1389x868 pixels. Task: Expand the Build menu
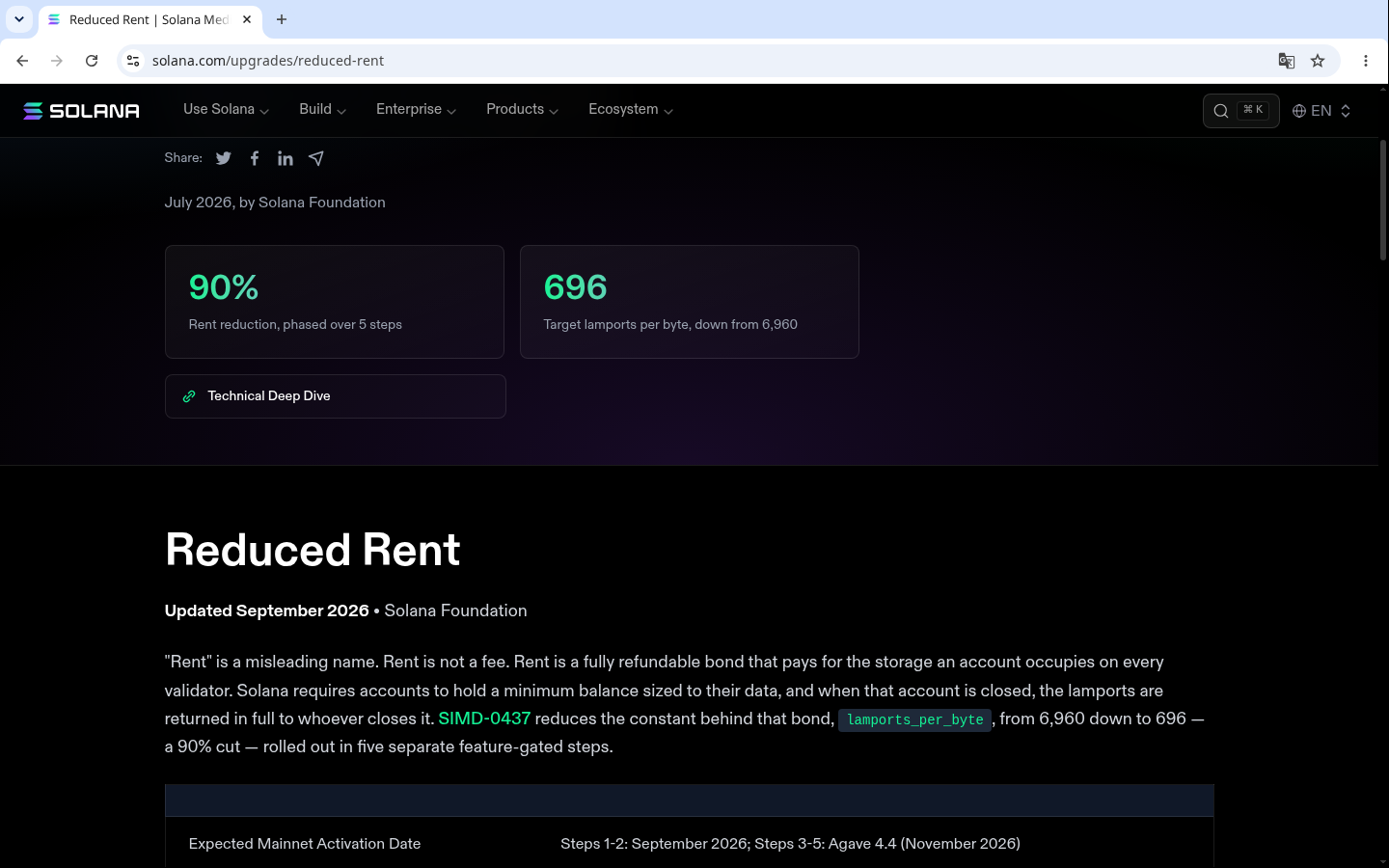[x=322, y=110]
